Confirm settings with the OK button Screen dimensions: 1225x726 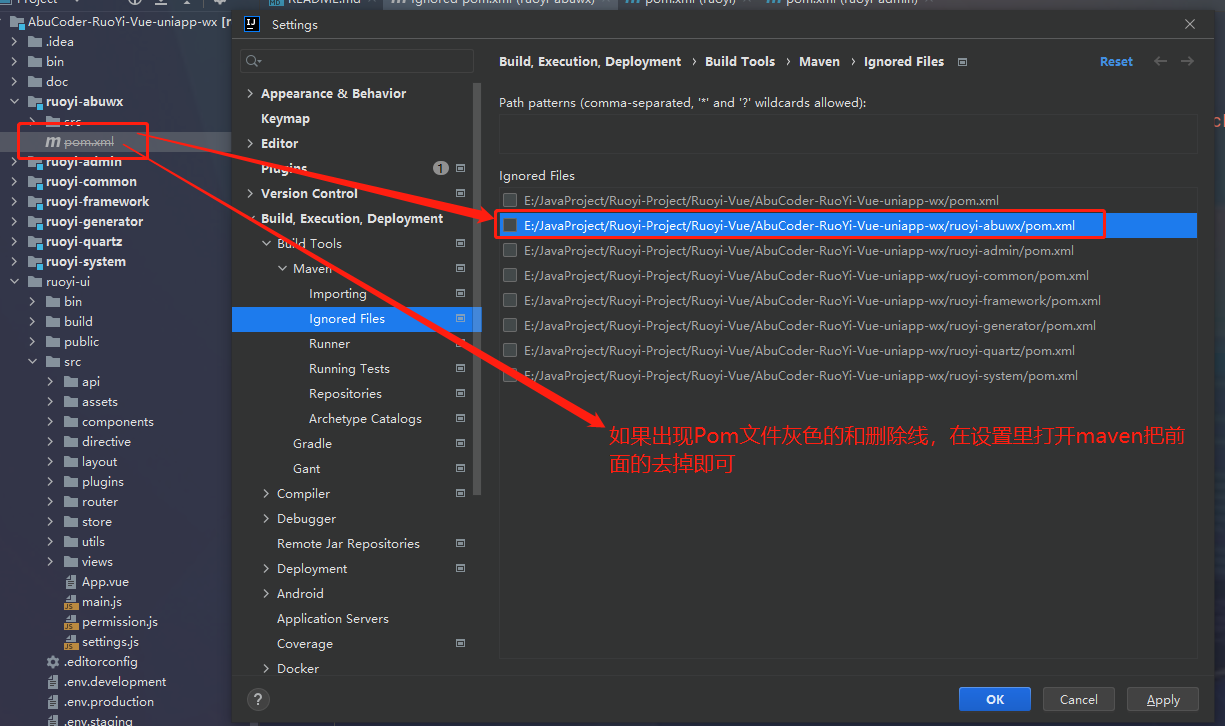coord(995,700)
